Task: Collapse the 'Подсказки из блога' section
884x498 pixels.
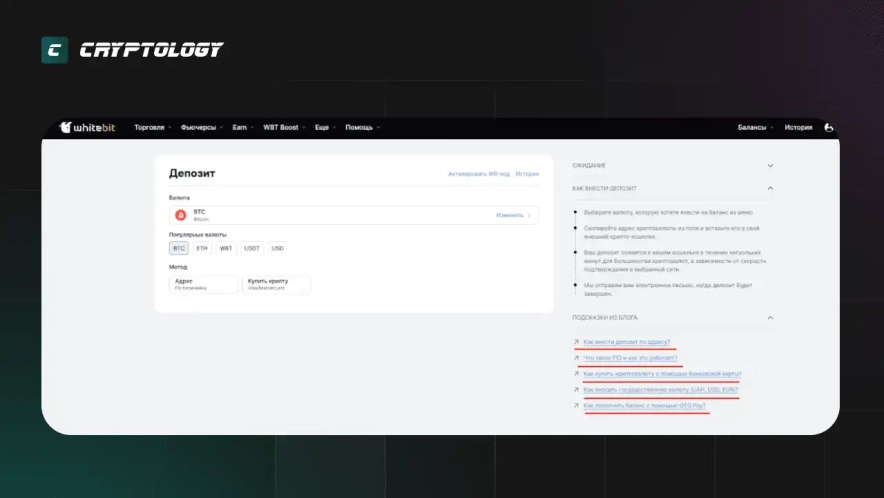Action: (x=770, y=318)
